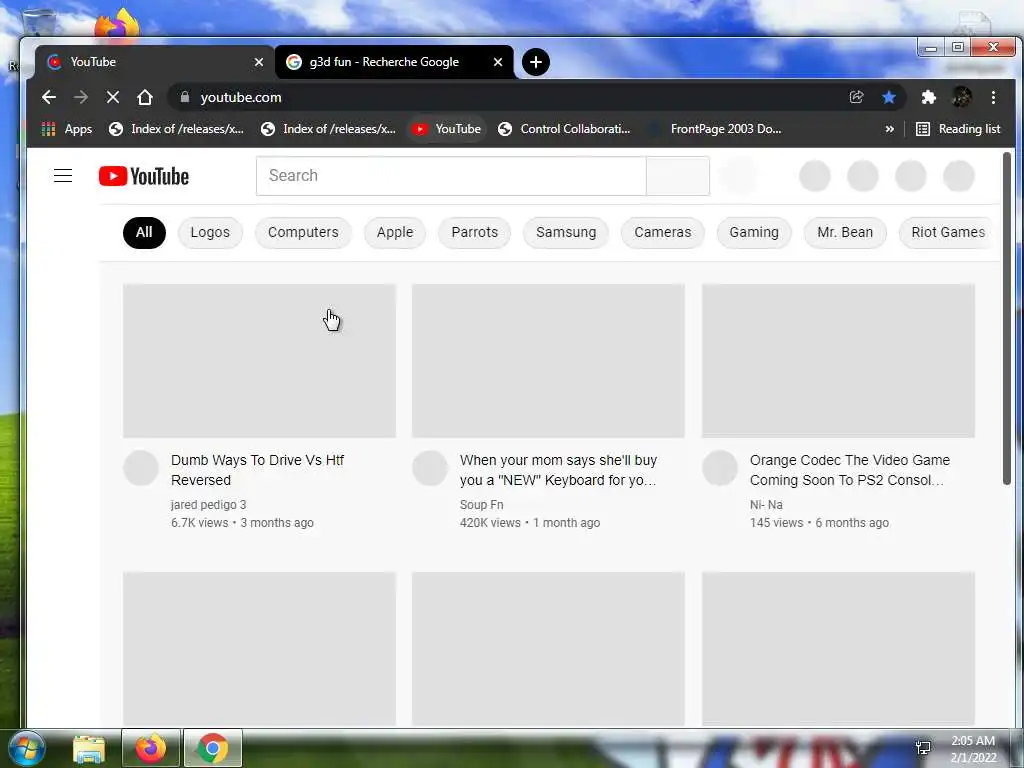
Task: Go back with the browser back arrow
Action: click(48, 97)
